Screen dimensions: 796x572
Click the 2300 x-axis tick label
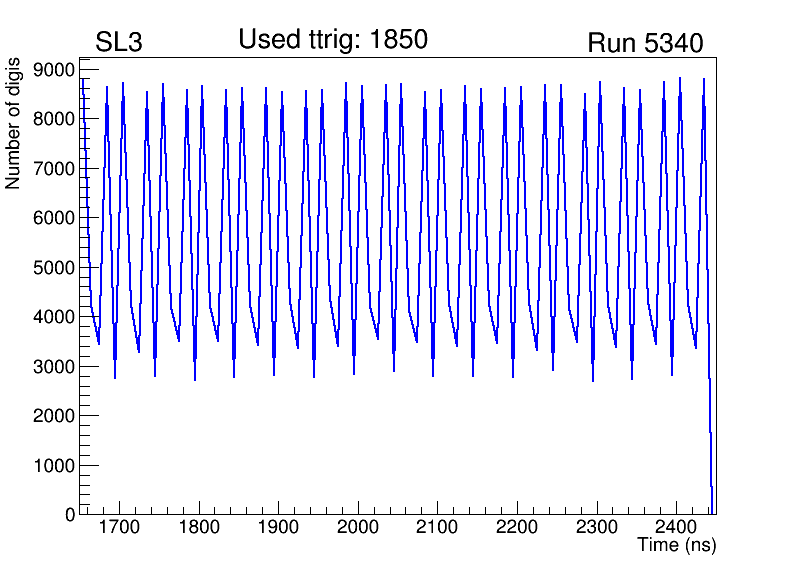(x=597, y=527)
